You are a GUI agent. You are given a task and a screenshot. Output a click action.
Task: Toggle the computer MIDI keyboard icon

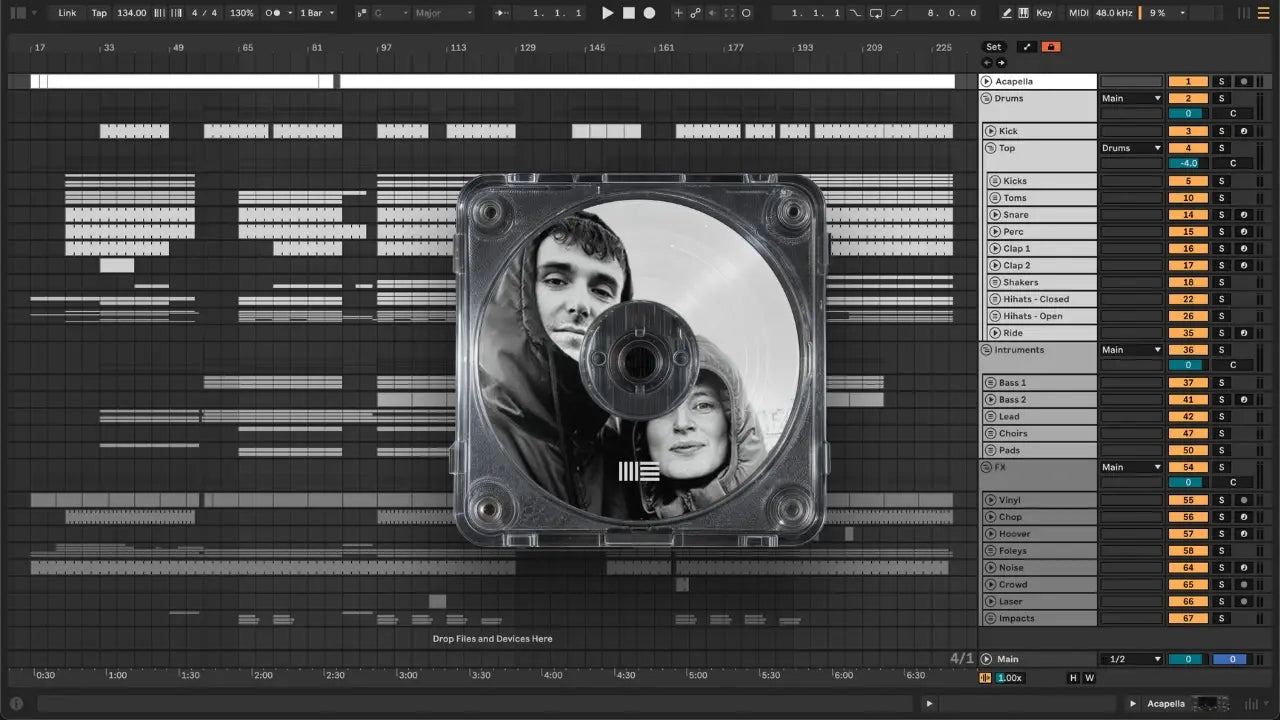[x=1023, y=13]
